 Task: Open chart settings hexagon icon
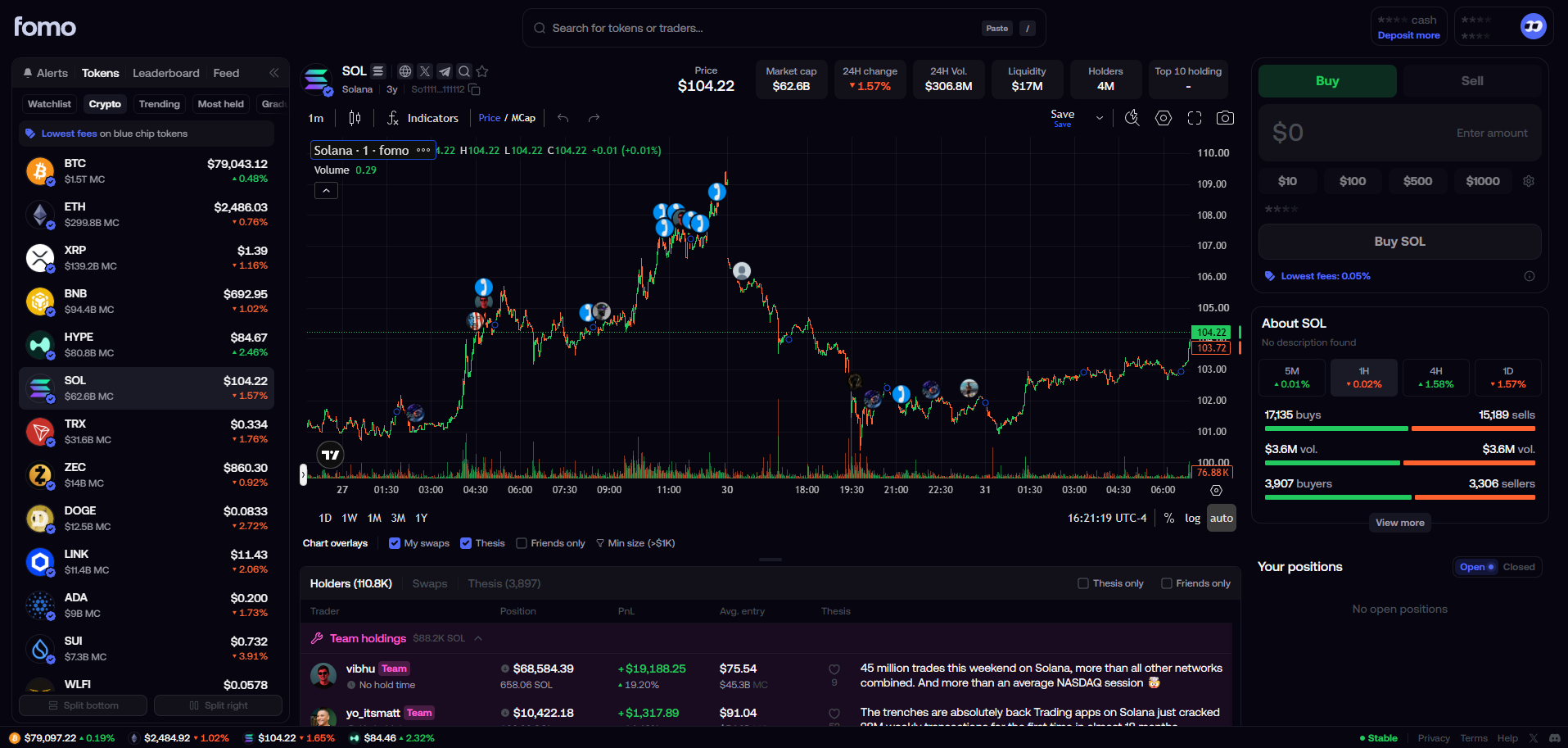click(x=1164, y=118)
